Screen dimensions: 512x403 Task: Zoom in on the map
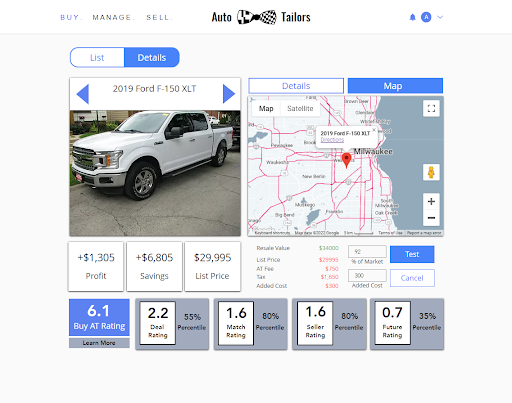[431, 201]
